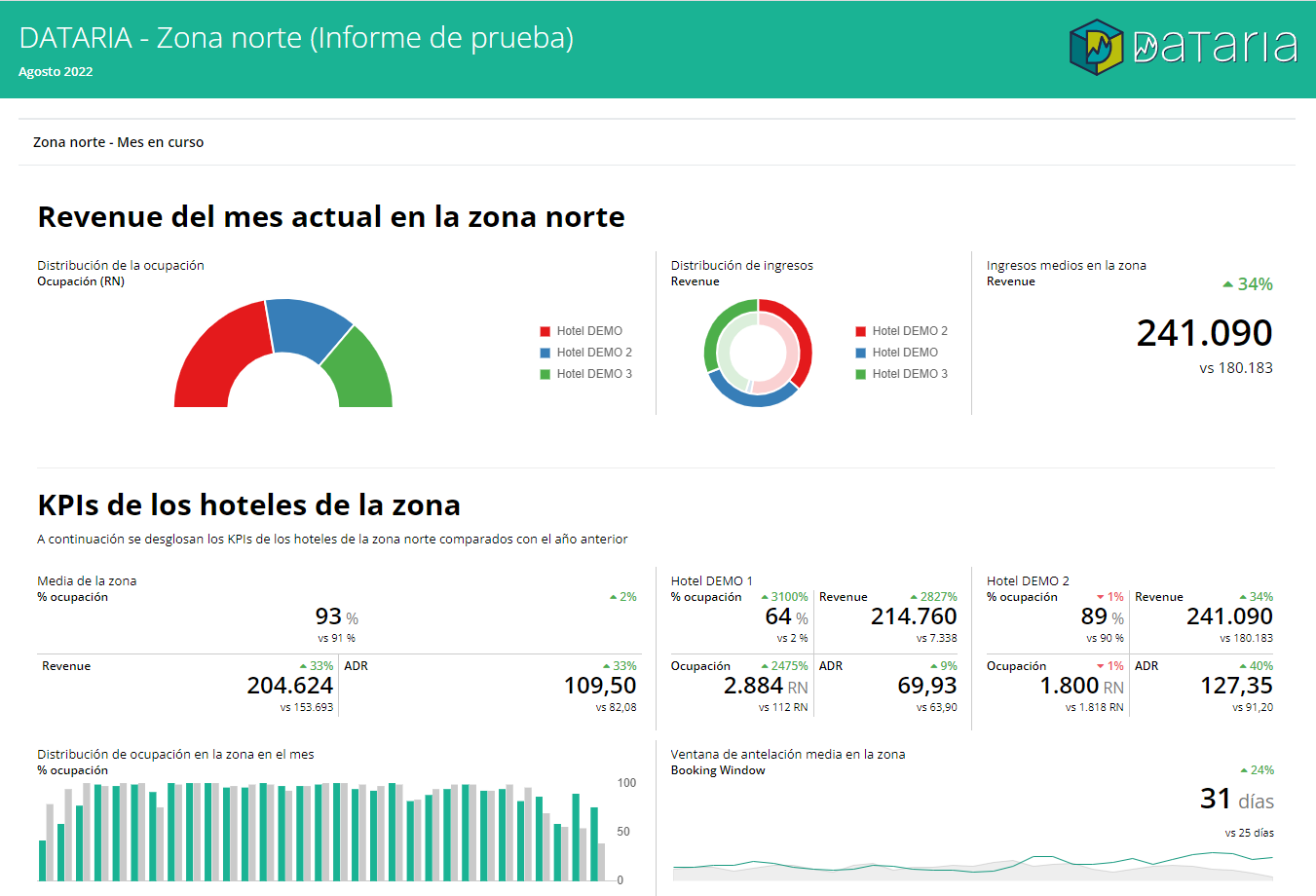Click the 214.760 Revenue value of Hotel DEMO 1

[x=914, y=616]
